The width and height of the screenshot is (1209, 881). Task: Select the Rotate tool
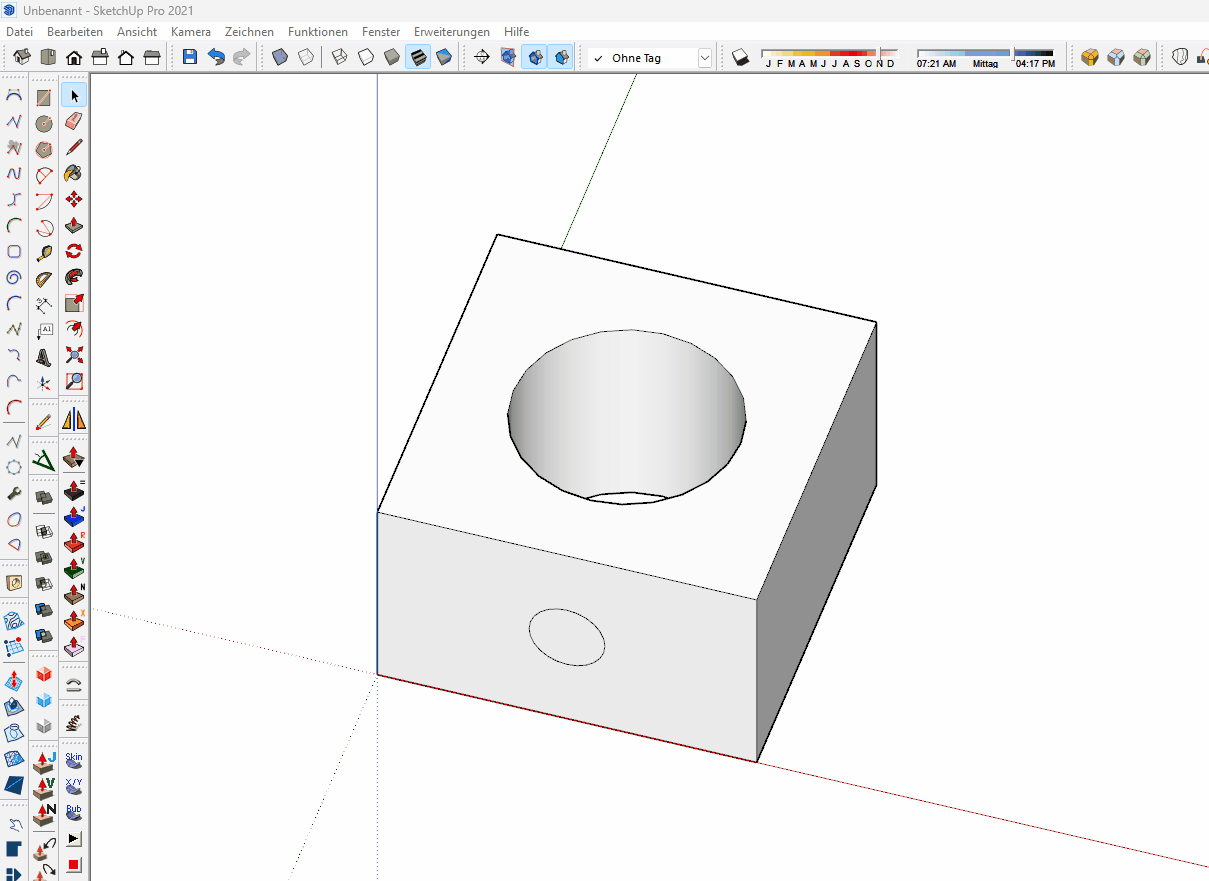point(74,252)
